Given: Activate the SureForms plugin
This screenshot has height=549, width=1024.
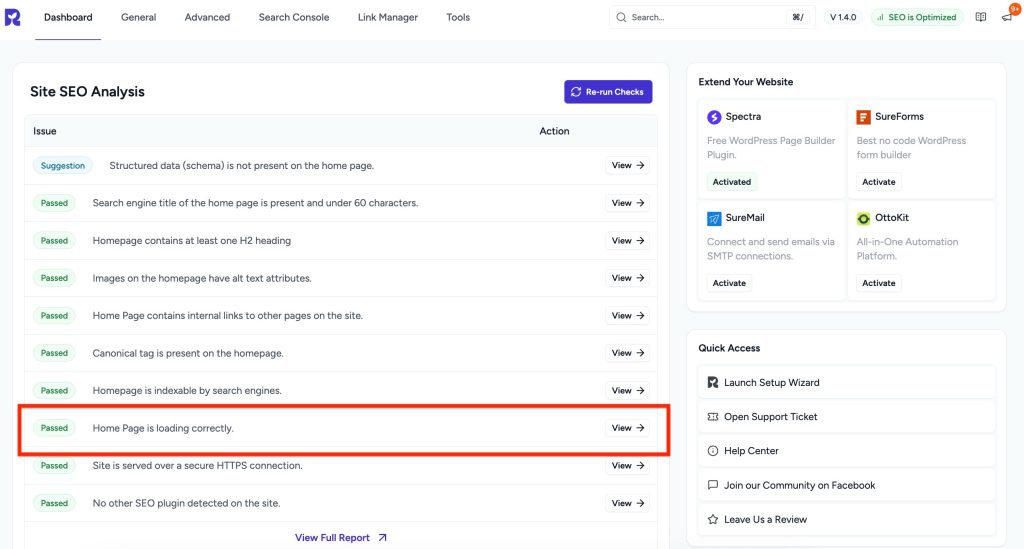Looking at the screenshot, I should pyautogui.click(x=879, y=182).
